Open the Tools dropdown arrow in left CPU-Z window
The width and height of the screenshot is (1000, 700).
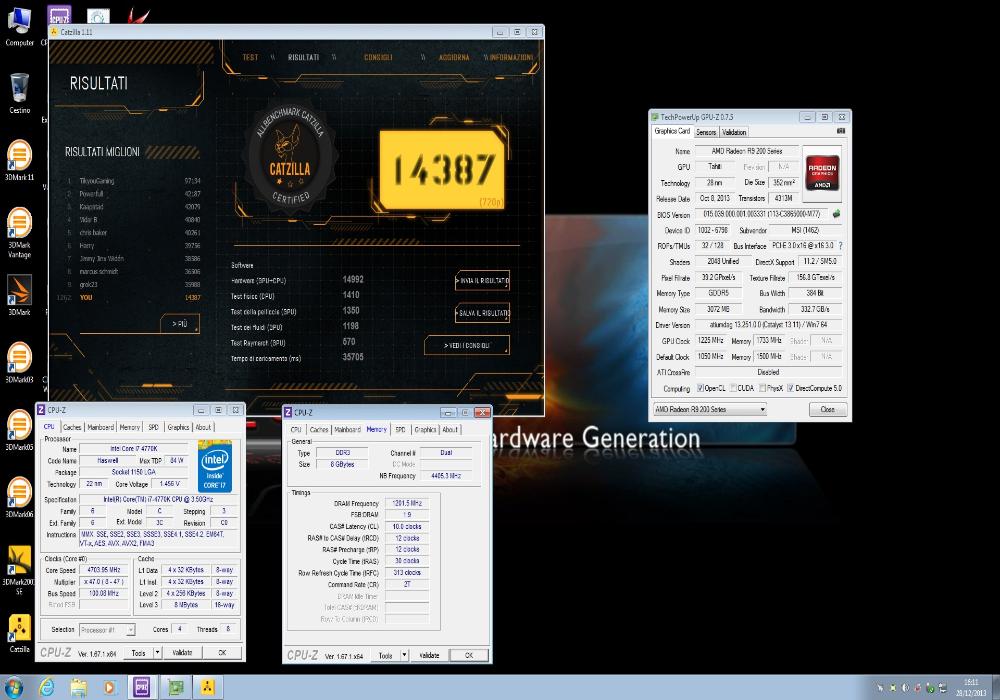coord(158,652)
